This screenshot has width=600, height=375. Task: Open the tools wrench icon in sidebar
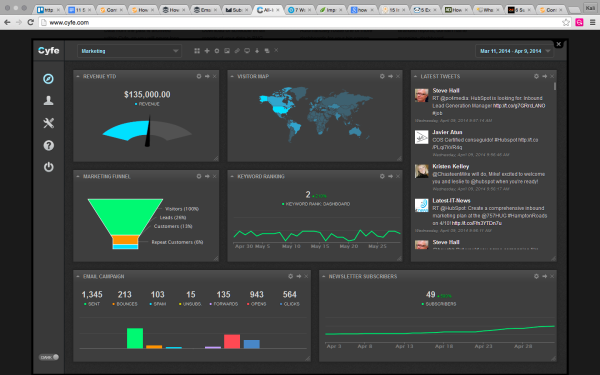click(48, 123)
